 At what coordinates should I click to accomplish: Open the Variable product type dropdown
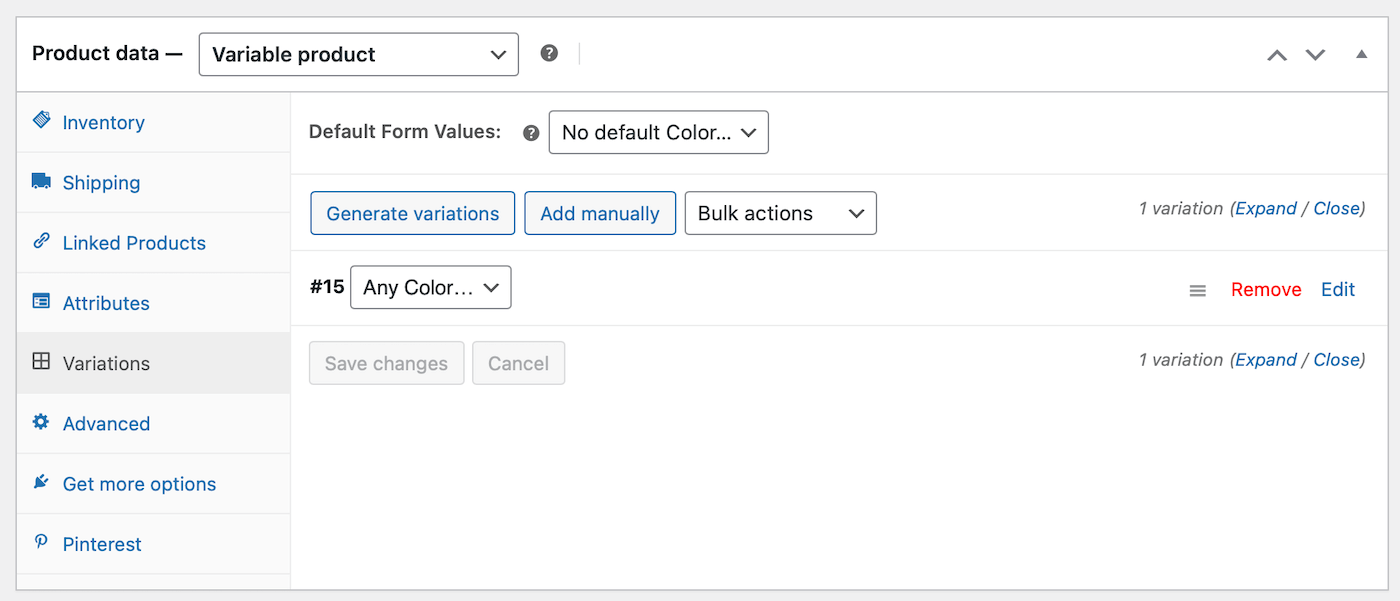click(358, 54)
